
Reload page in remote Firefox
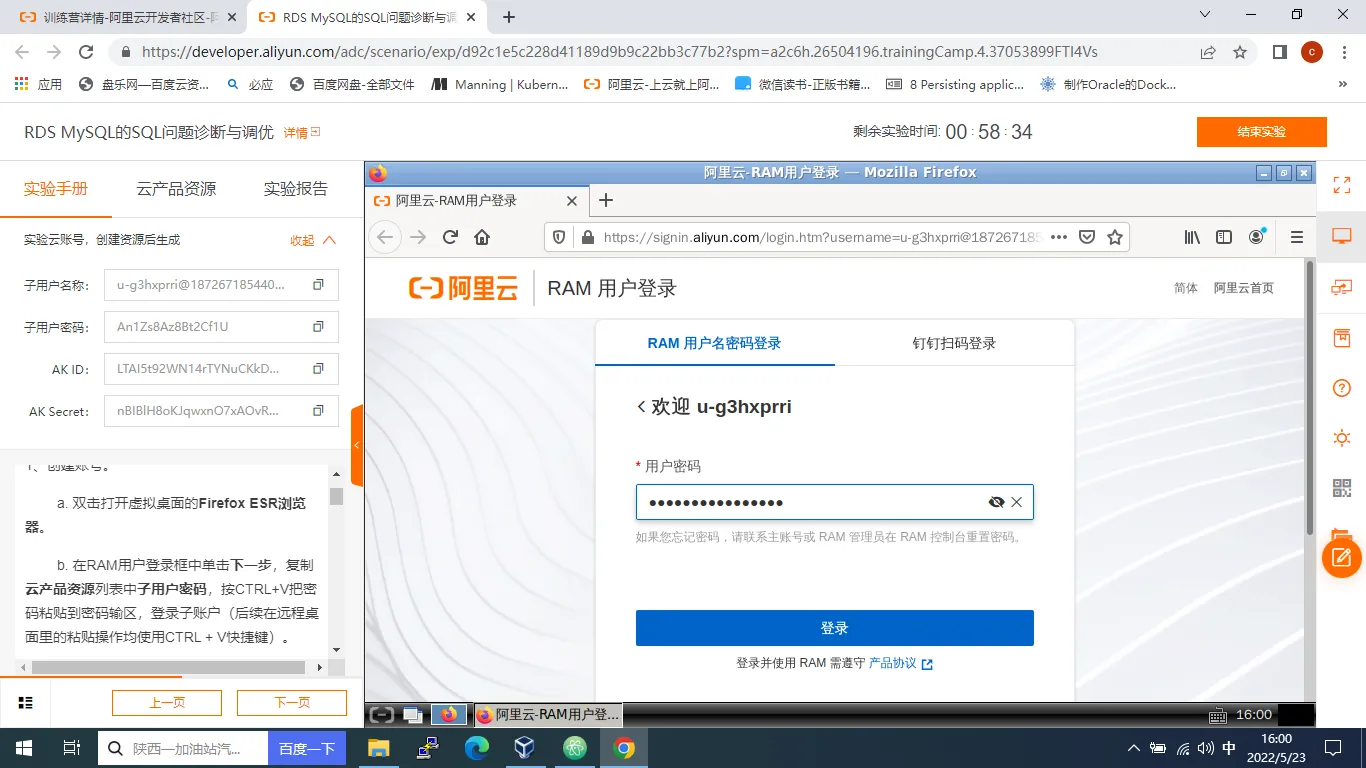pos(450,237)
